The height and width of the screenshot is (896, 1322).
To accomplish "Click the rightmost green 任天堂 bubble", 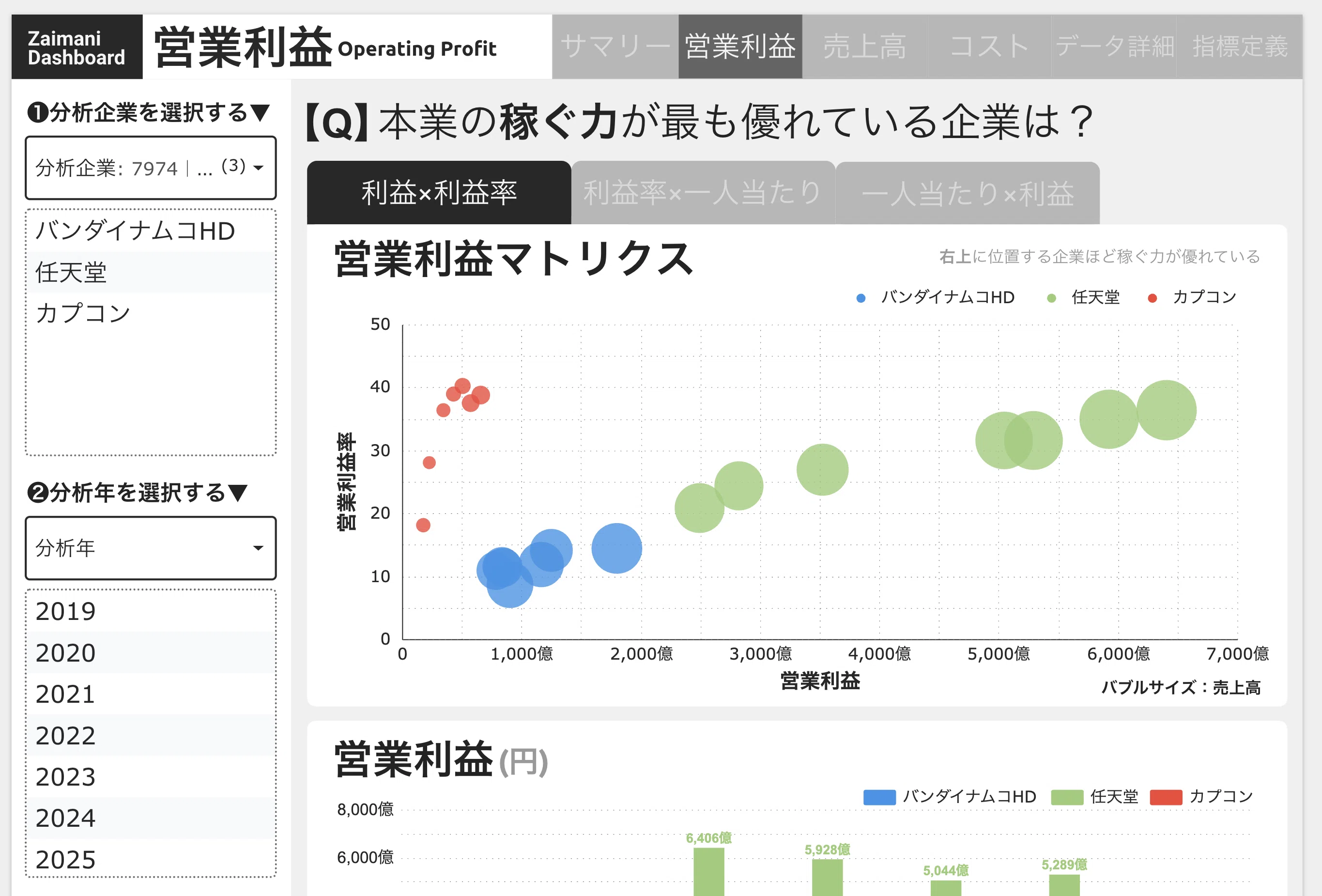I will (x=1166, y=410).
